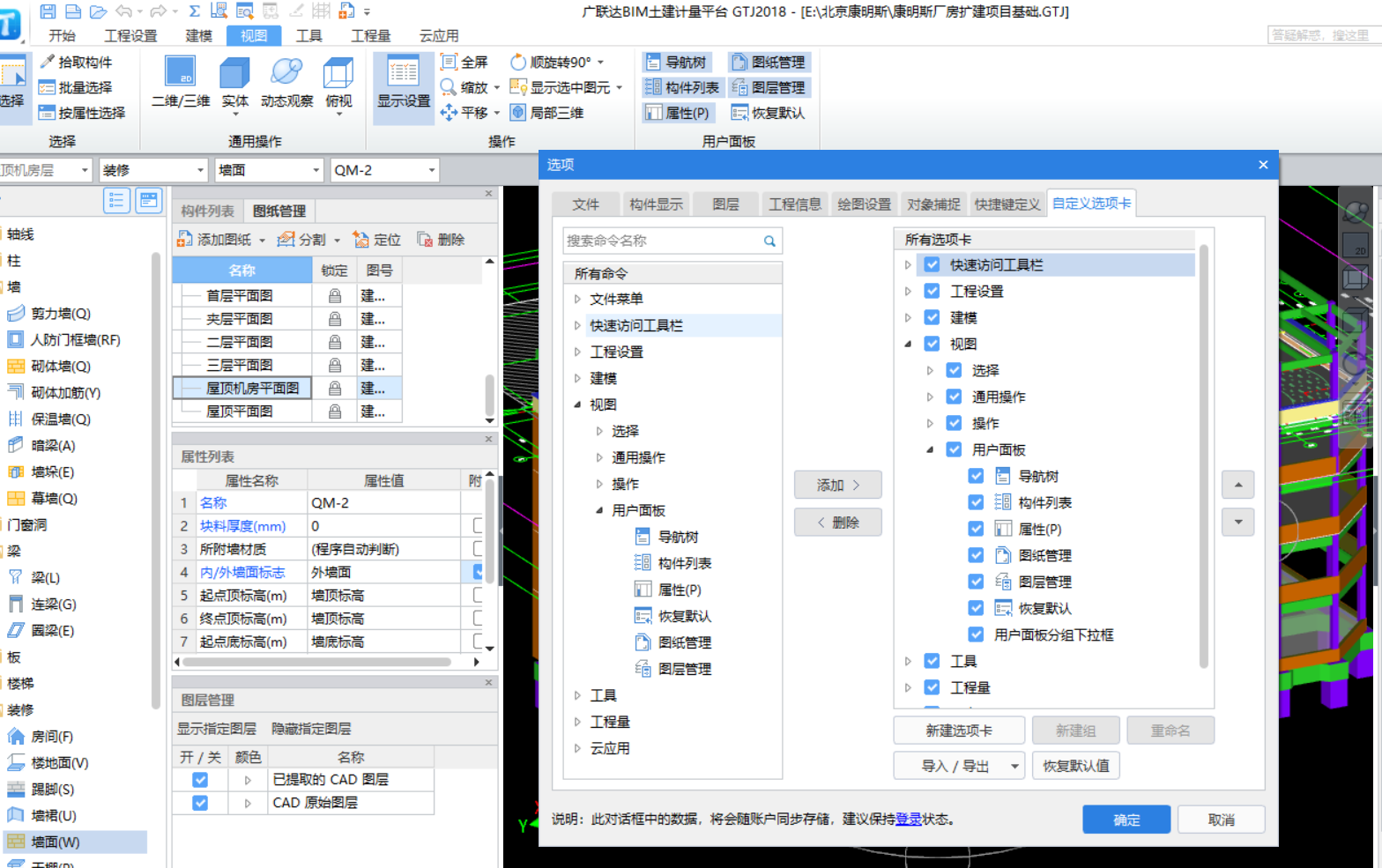
Task: Click the 拾取构件 pick component tool
Action: [76, 62]
